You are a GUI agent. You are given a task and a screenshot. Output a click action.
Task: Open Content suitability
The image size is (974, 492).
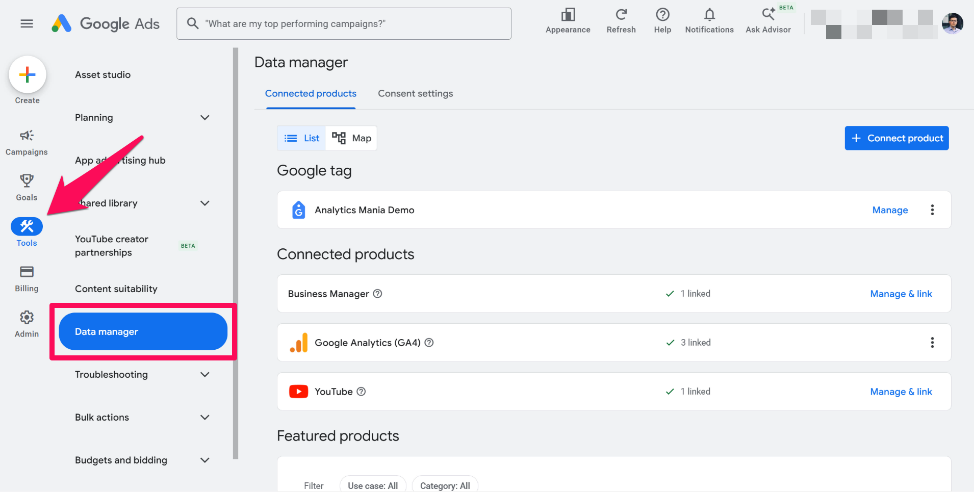[116, 289]
